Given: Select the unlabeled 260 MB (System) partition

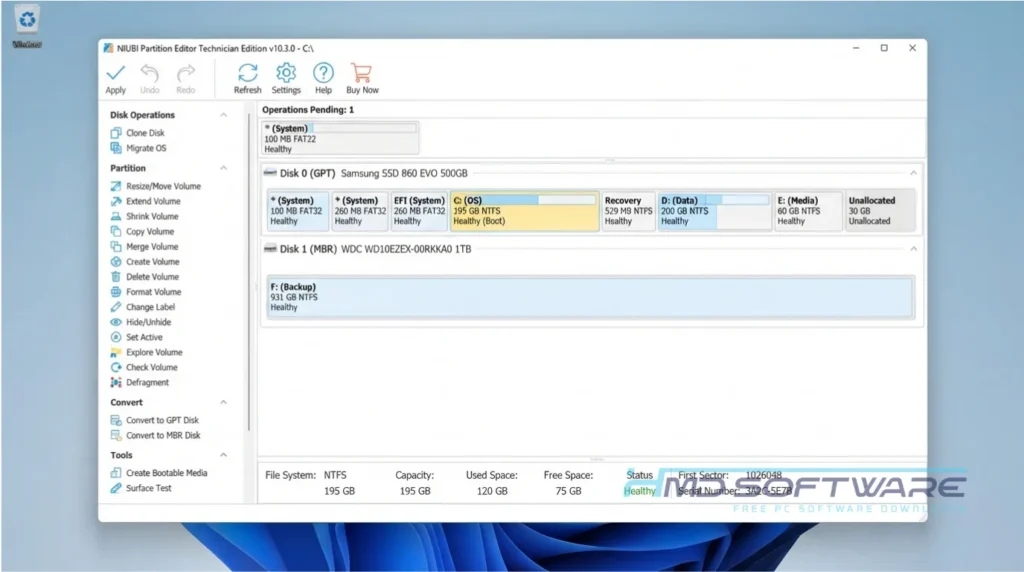Looking at the screenshot, I should (360, 211).
